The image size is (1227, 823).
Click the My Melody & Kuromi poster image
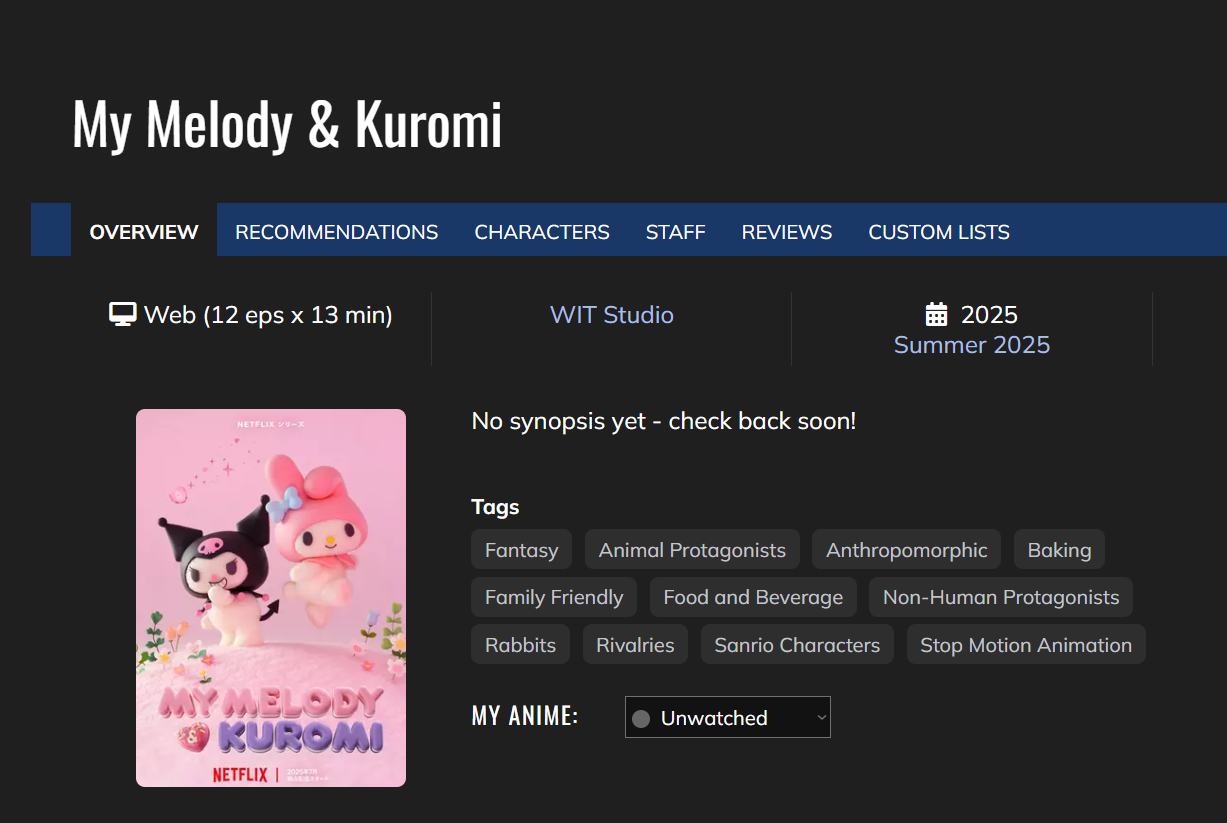point(271,598)
